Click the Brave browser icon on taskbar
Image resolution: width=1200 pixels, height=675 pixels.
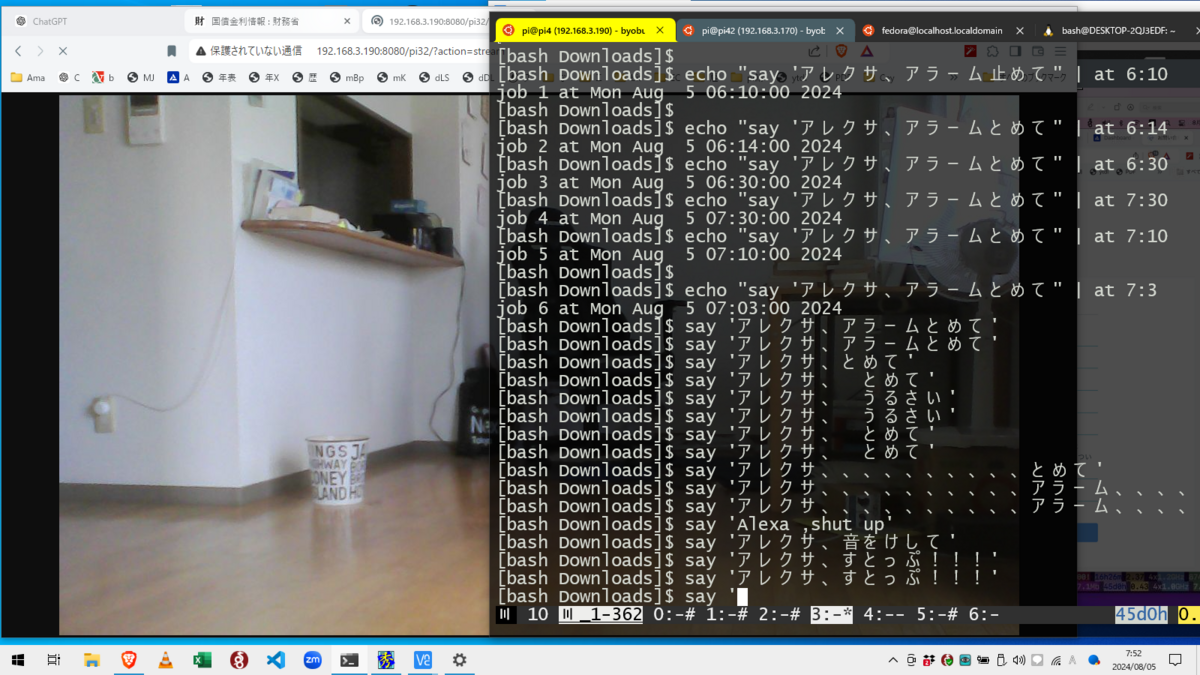click(128, 660)
